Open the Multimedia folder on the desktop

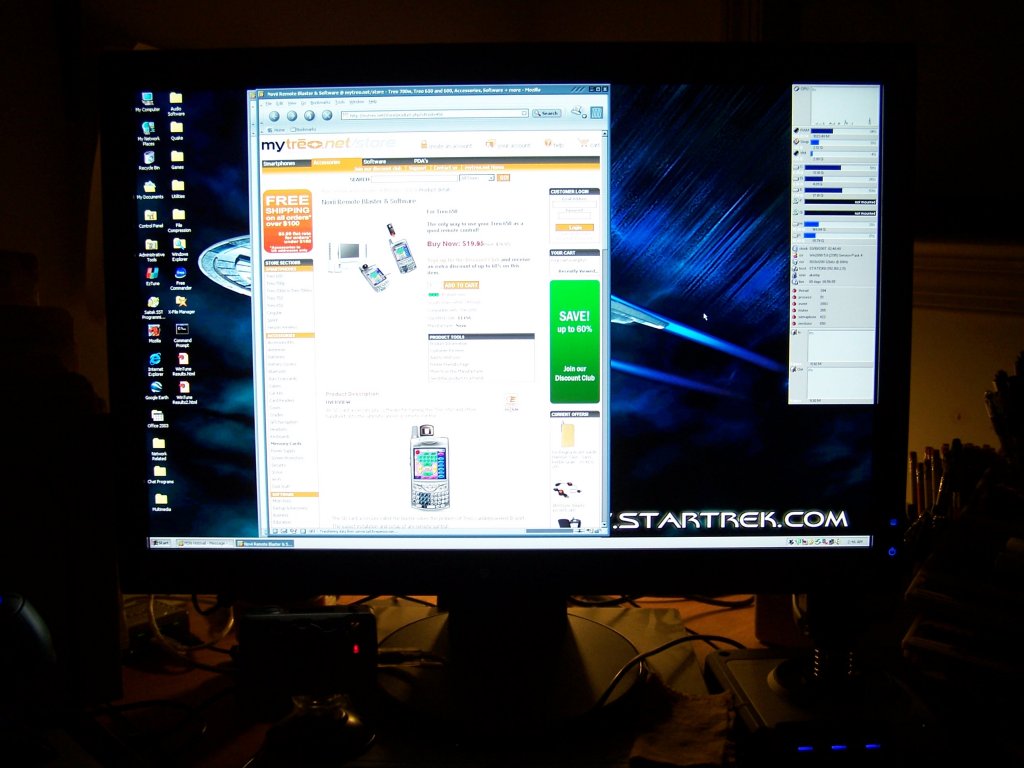pos(161,502)
